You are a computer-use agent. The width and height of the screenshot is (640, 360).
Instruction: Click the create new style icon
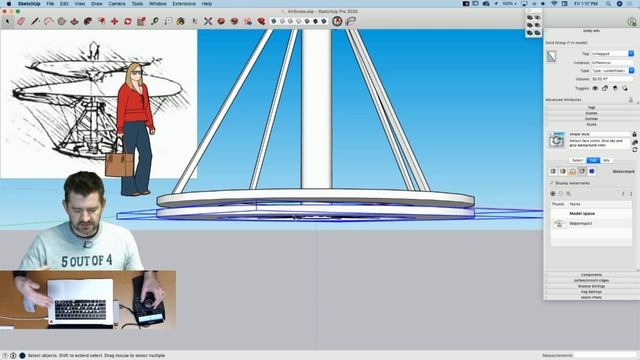coord(635,142)
